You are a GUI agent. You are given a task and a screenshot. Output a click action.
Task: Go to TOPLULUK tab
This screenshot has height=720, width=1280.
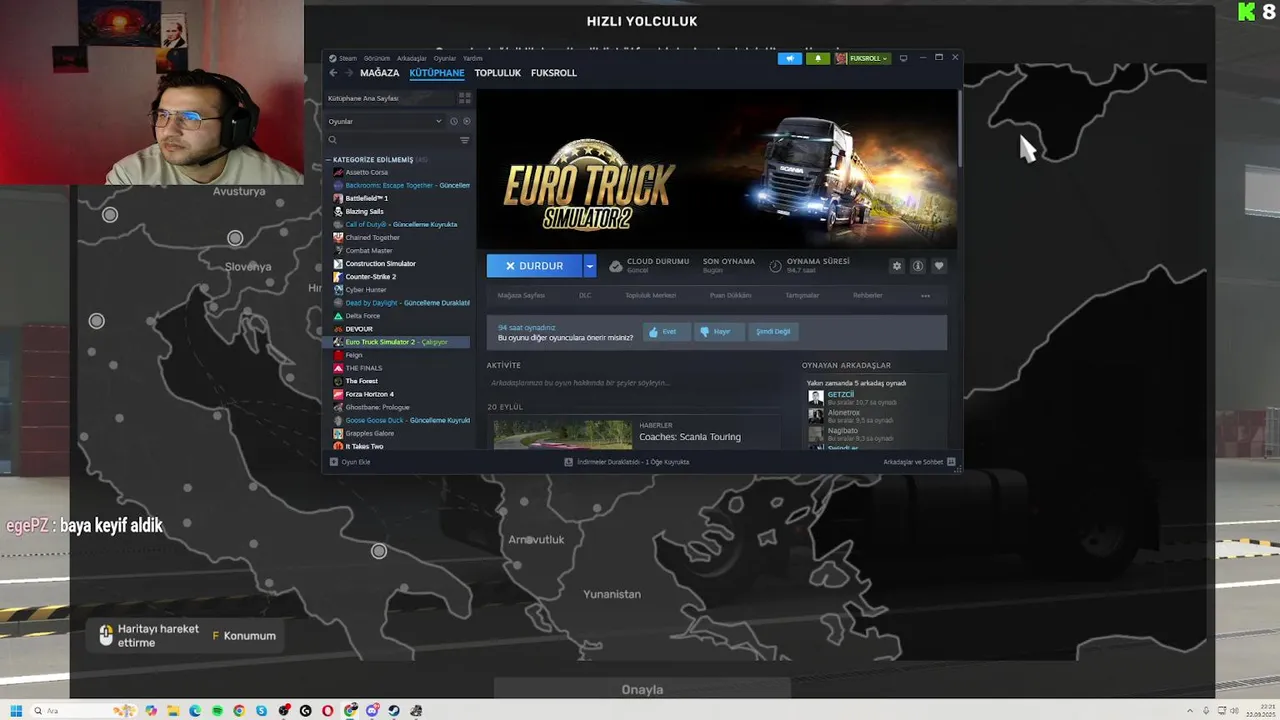[498, 73]
